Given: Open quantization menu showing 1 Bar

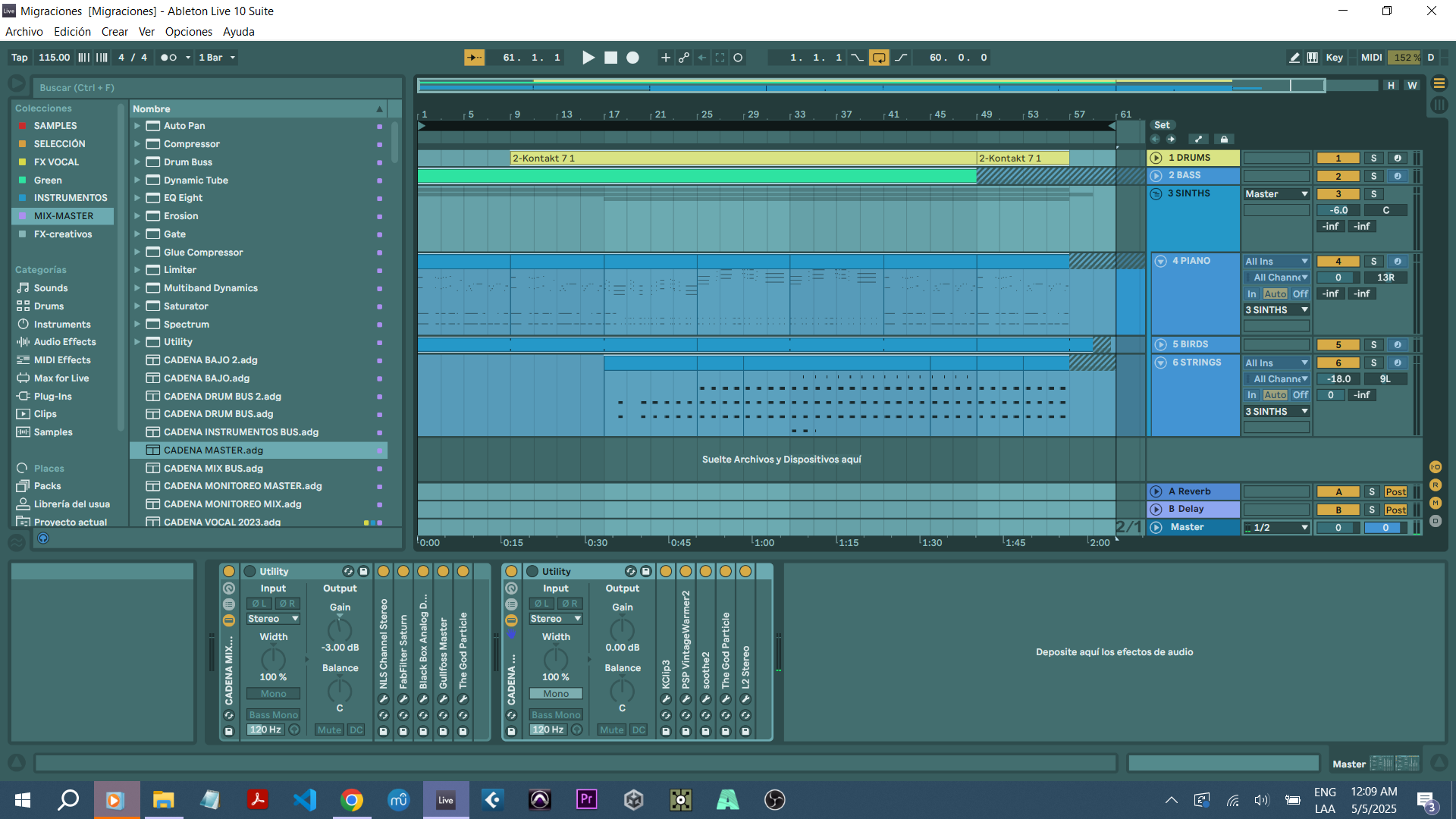Looking at the screenshot, I should point(217,58).
